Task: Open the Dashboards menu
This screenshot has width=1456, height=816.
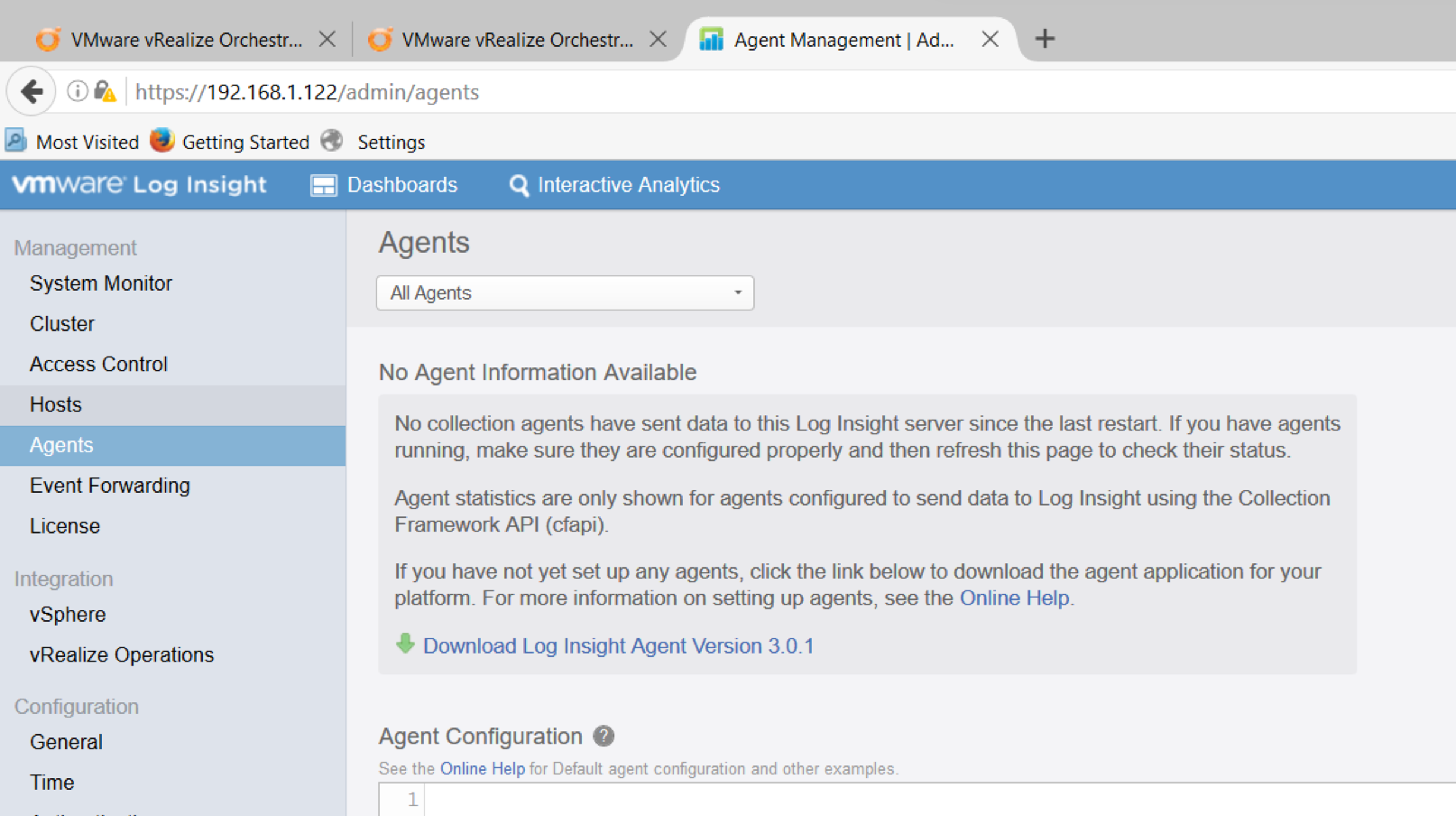Action: [x=384, y=185]
